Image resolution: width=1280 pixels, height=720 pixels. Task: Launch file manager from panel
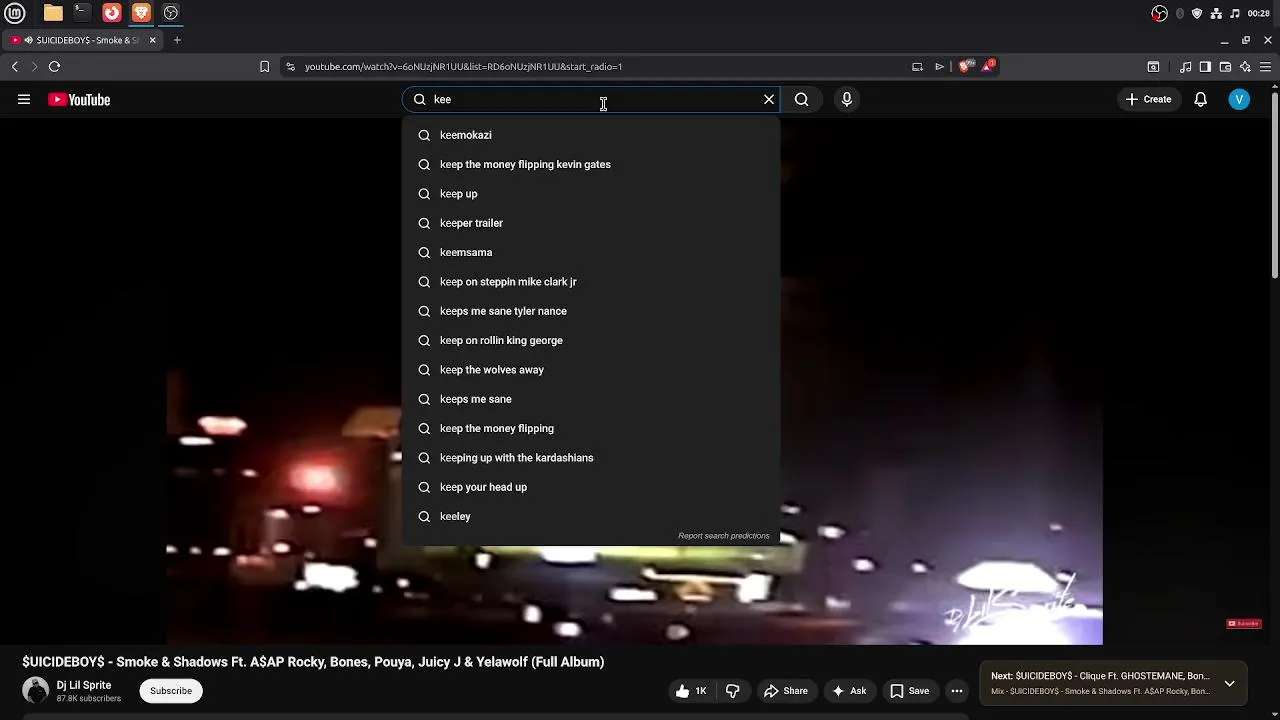tap(53, 13)
